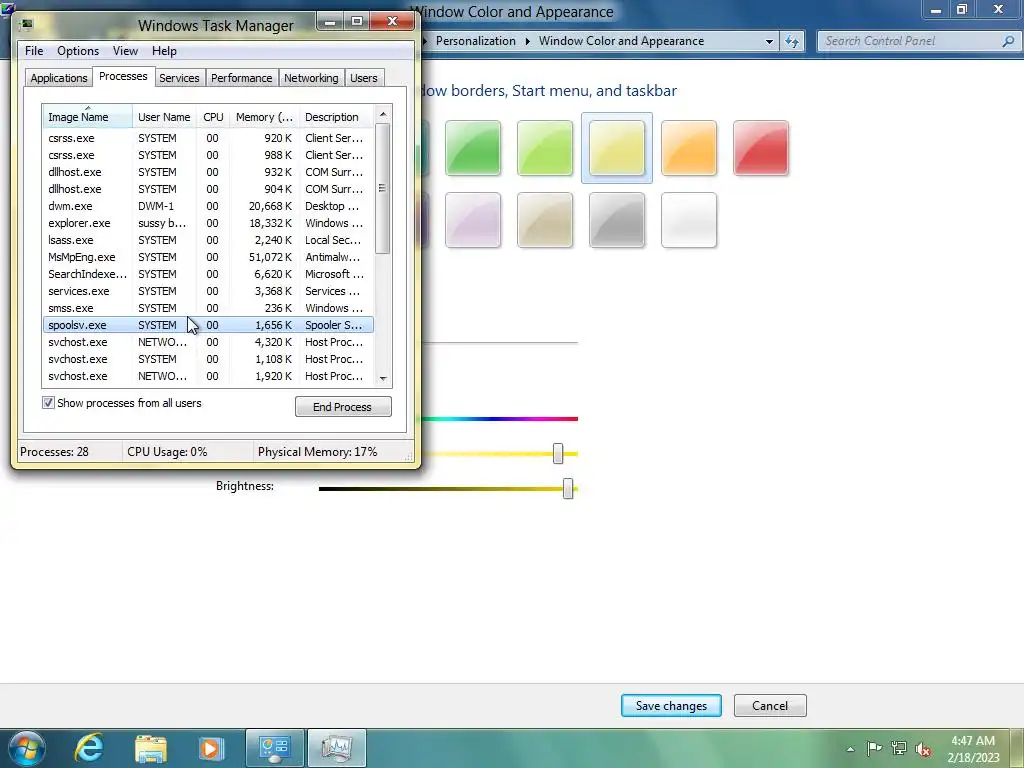Sort processes by CPU column
Image resolution: width=1024 pixels, height=768 pixels.
pyautogui.click(x=213, y=117)
